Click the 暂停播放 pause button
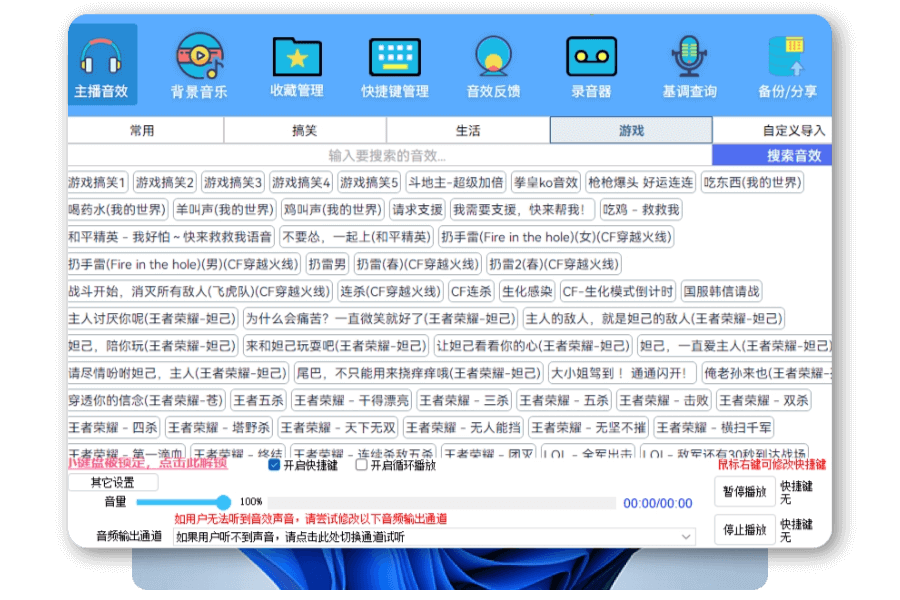Screen dimensions: 900x600 (x=743, y=491)
